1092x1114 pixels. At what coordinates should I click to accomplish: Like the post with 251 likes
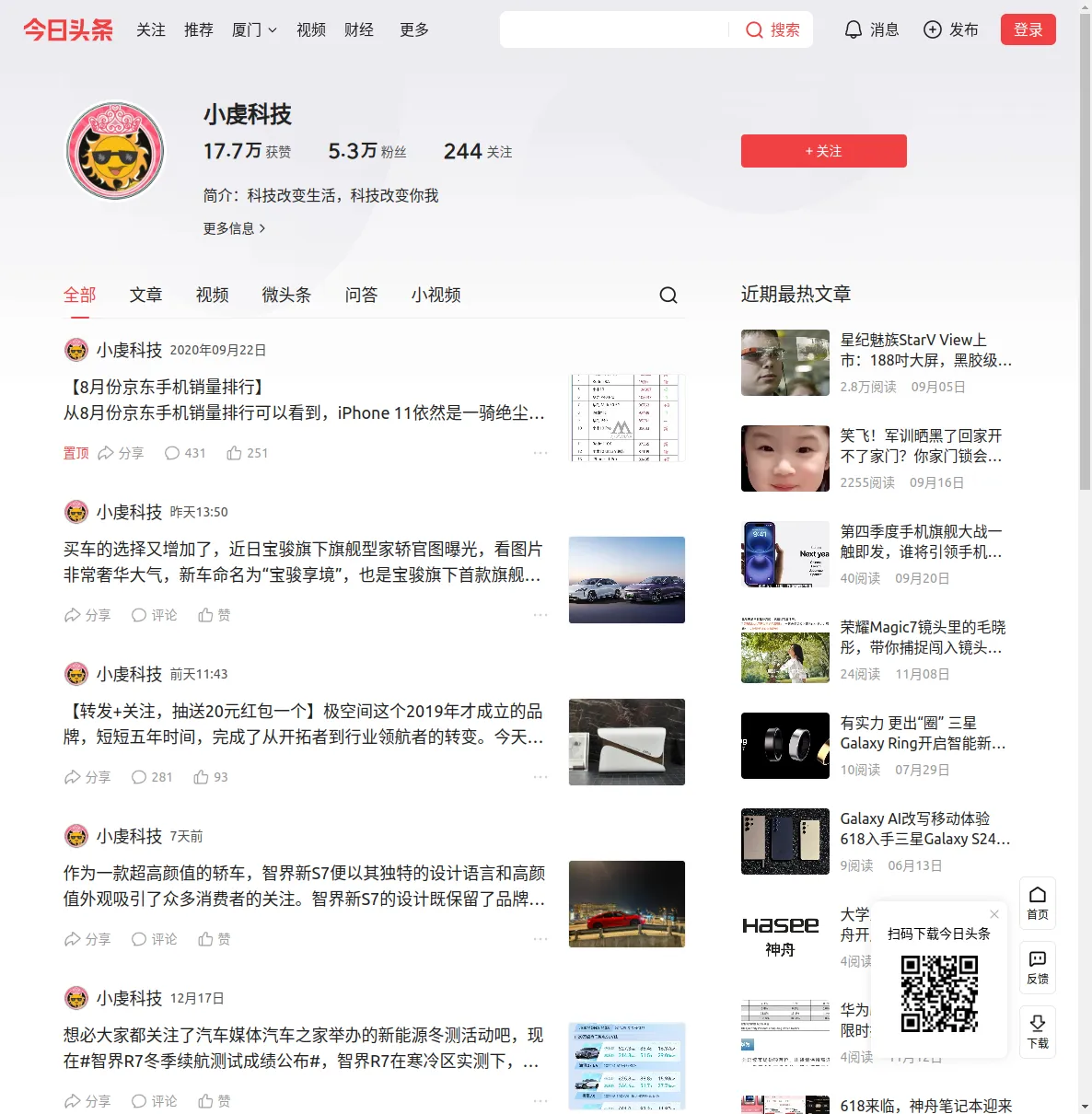(247, 453)
